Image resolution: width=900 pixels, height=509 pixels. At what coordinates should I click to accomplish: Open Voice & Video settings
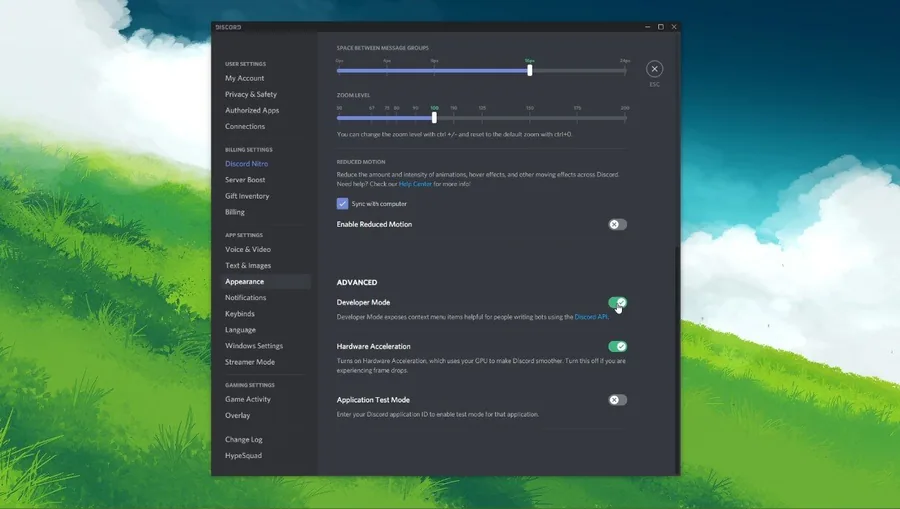[248, 250]
